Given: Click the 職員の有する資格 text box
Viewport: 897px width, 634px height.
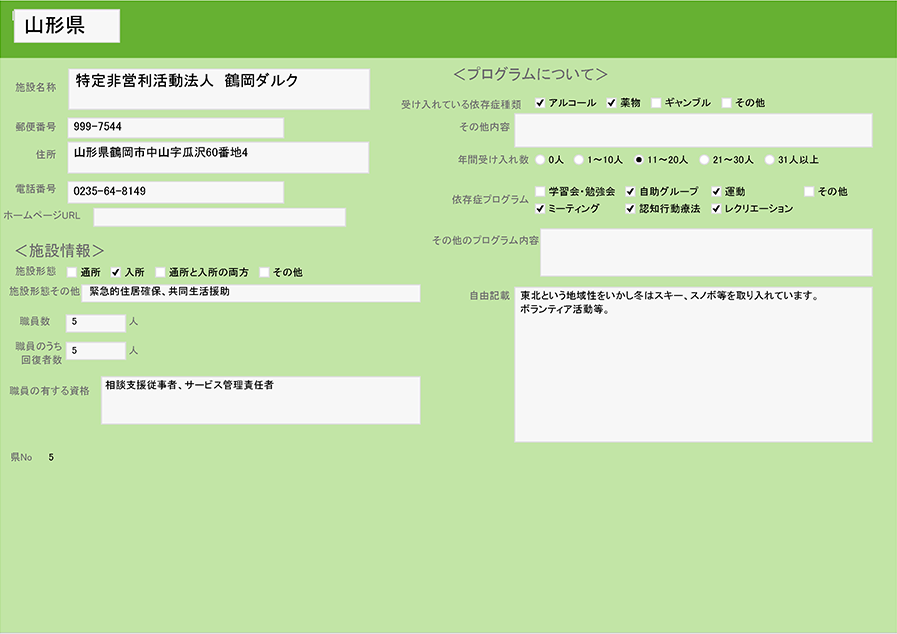Looking at the screenshot, I should tap(260, 400).
